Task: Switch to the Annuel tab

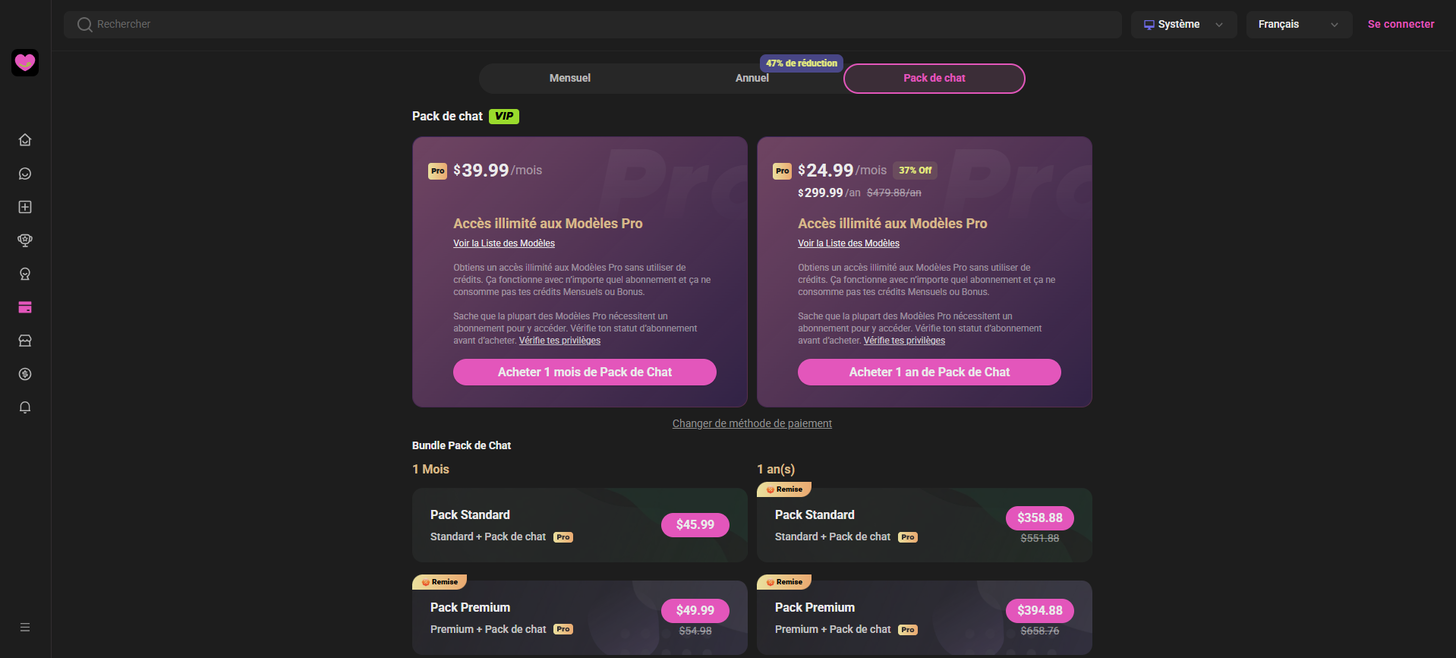Action: (x=752, y=78)
